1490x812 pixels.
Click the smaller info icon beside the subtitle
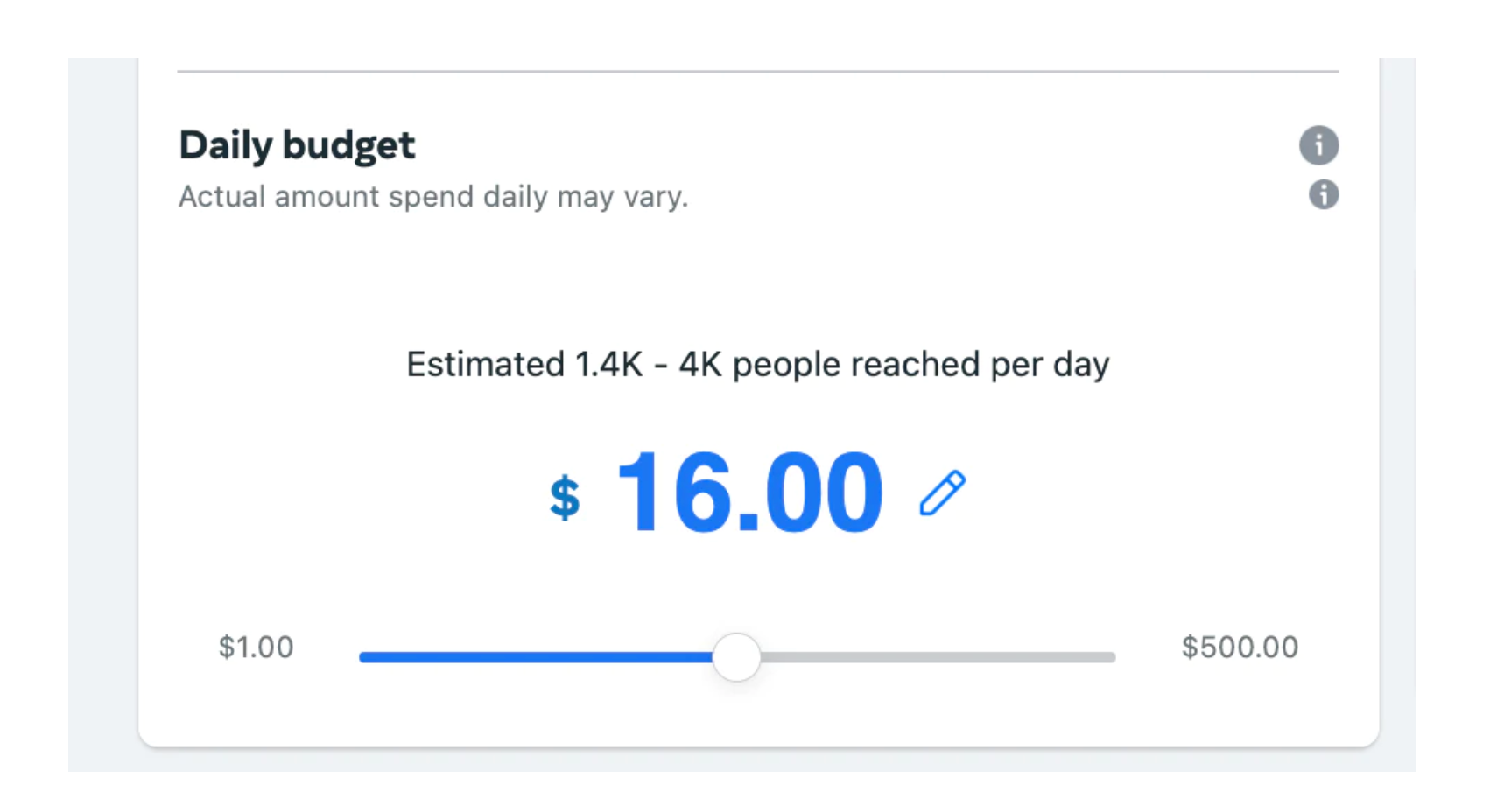1323,194
